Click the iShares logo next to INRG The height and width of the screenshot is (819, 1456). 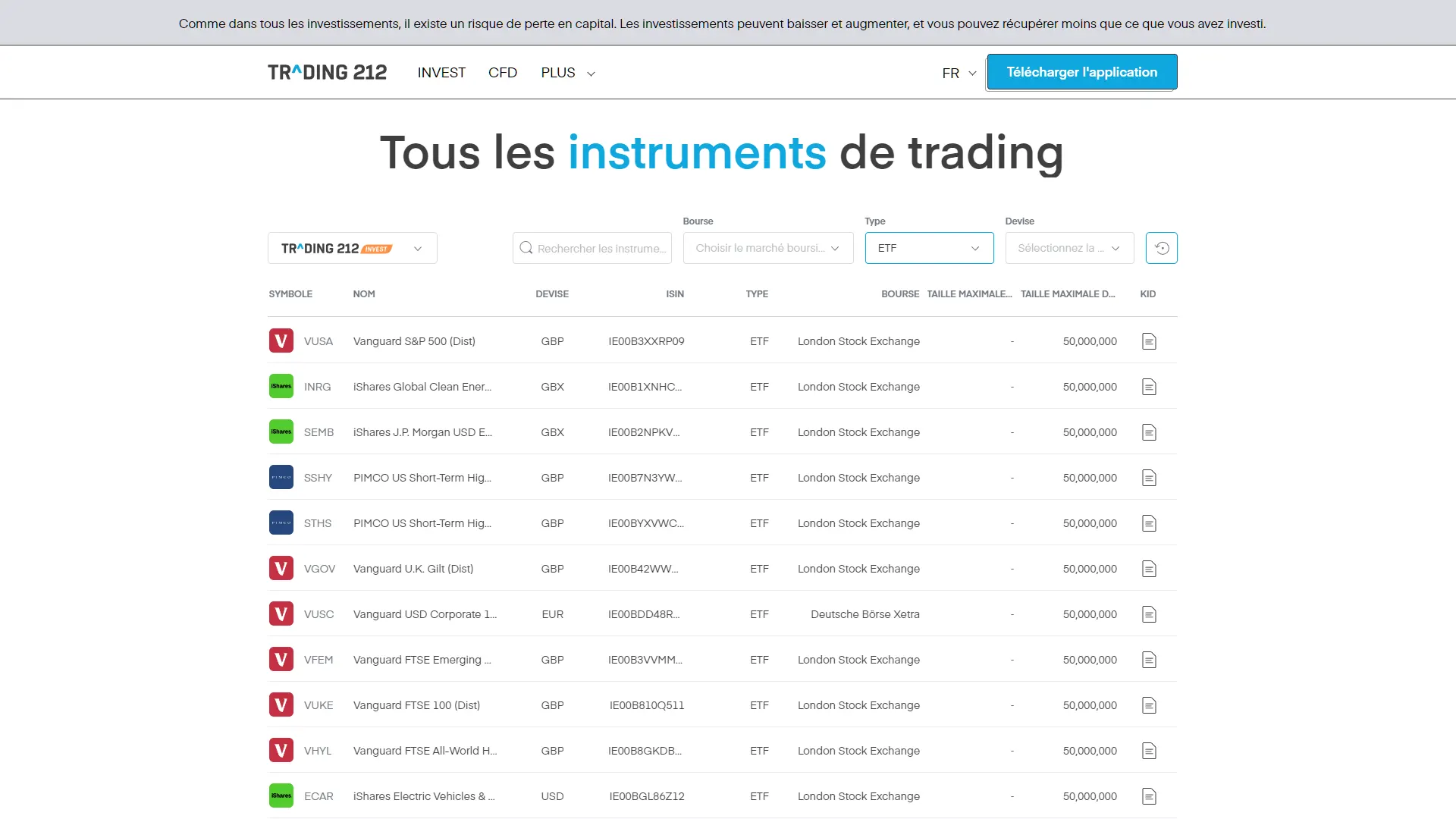coord(281,386)
